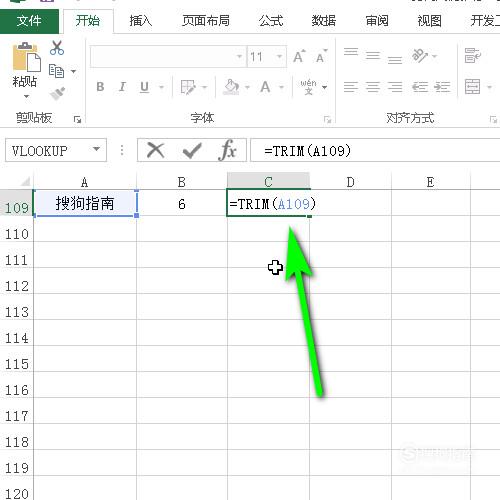Viewport: 500px width, 500px height.
Task: Click the Merge and Center icon
Action: [473, 87]
